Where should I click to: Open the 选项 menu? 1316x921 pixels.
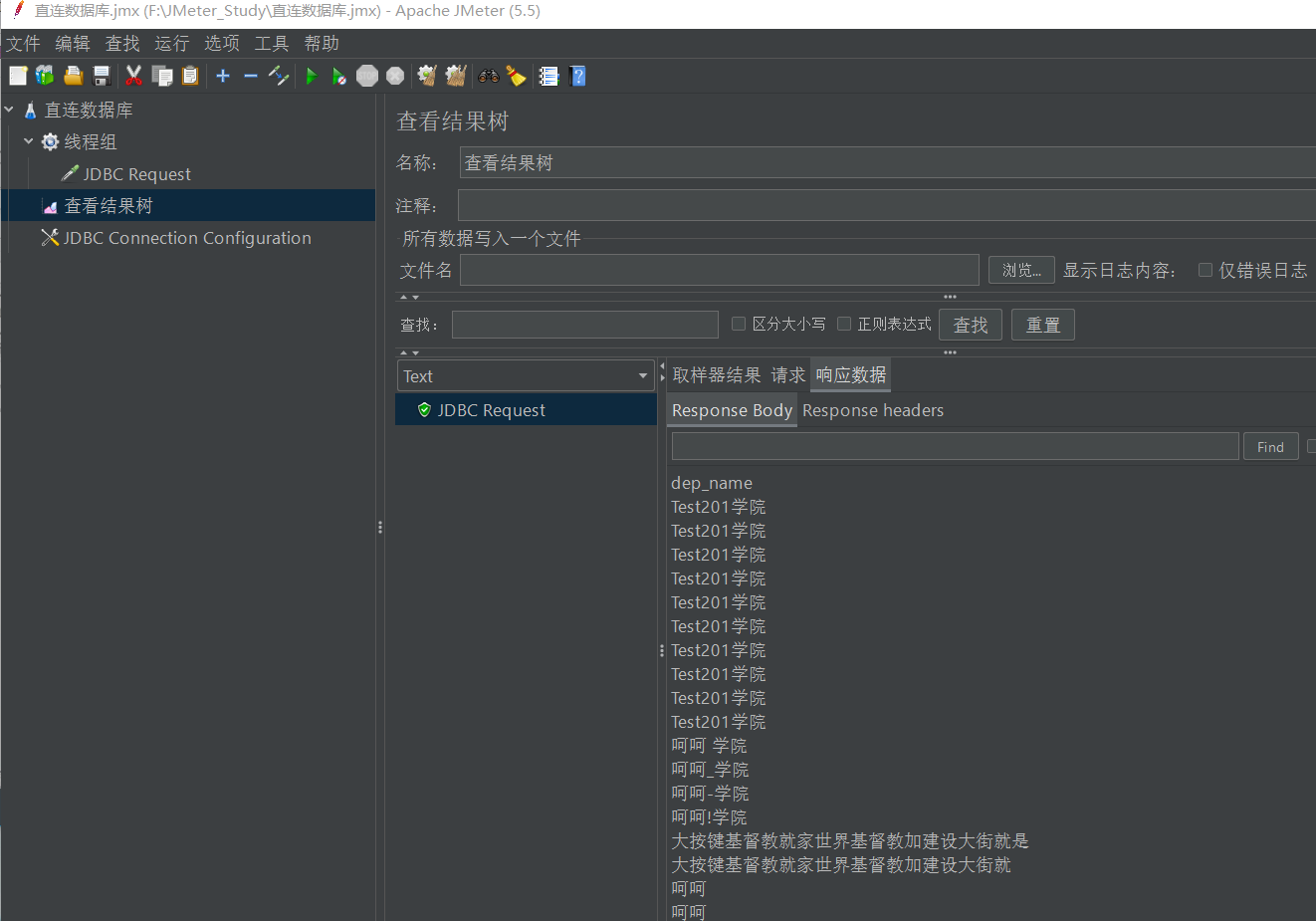222,43
